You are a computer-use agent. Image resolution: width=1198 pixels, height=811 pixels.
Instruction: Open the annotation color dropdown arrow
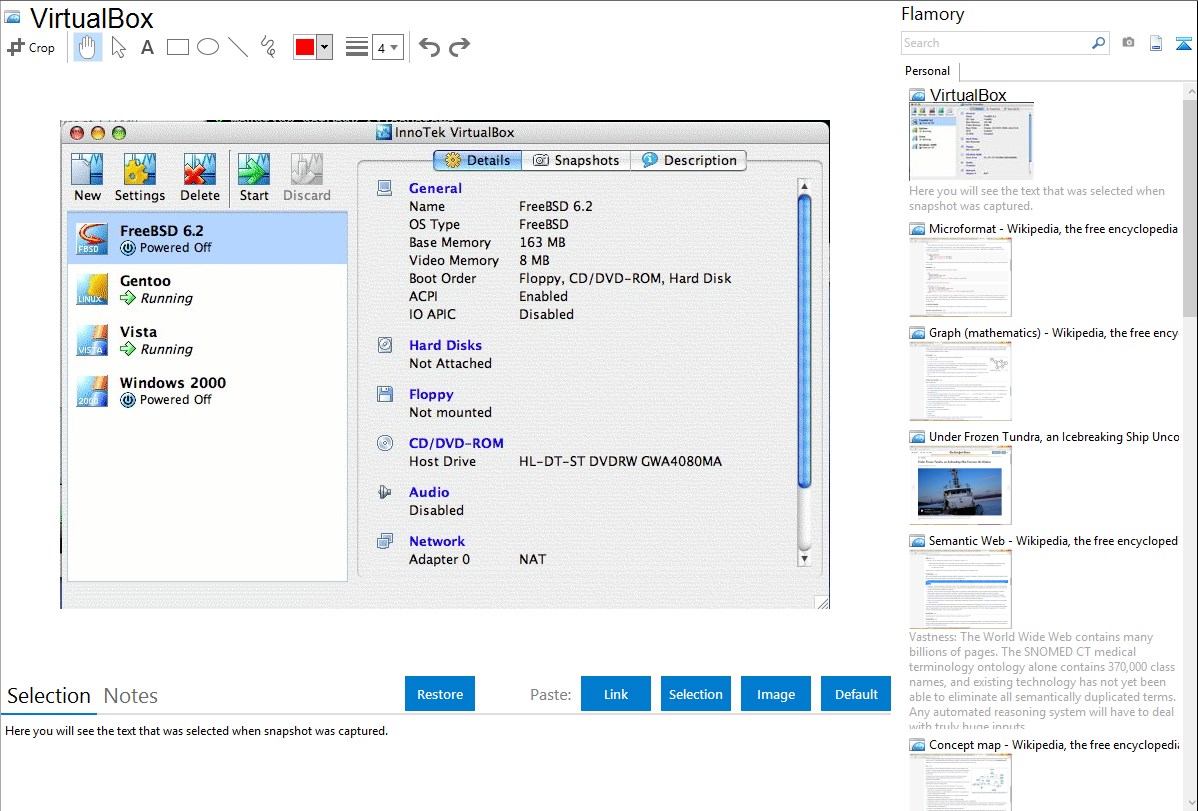coord(325,47)
